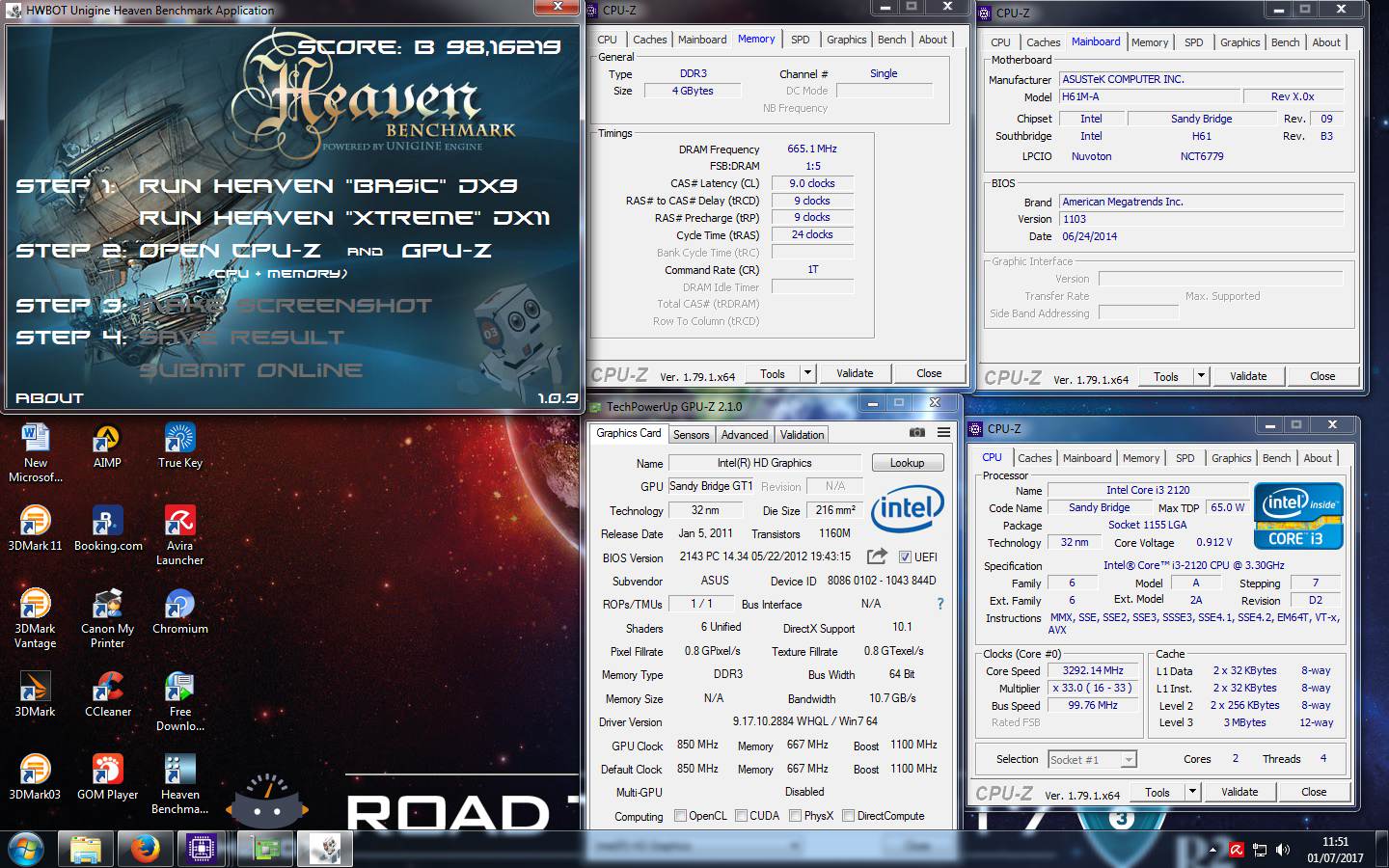This screenshot has width=1389, height=868.
Task: Open the Windows Start button
Action: pos(26,850)
